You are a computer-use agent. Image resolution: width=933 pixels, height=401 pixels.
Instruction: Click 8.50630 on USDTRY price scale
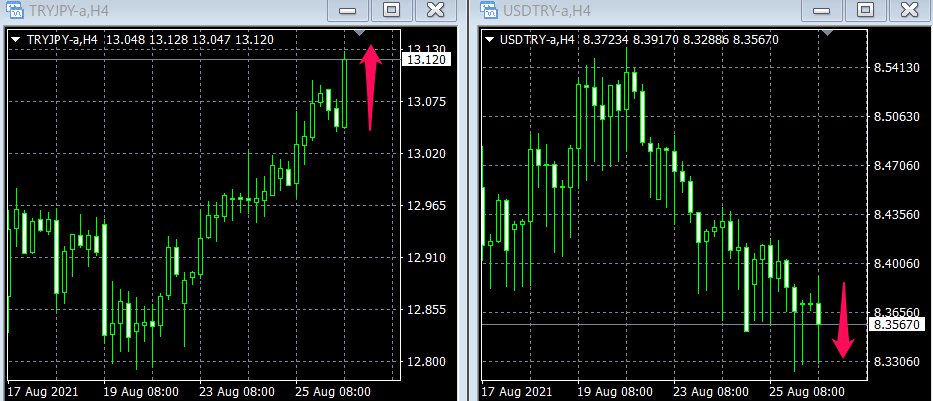pyautogui.click(x=897, y=116)
